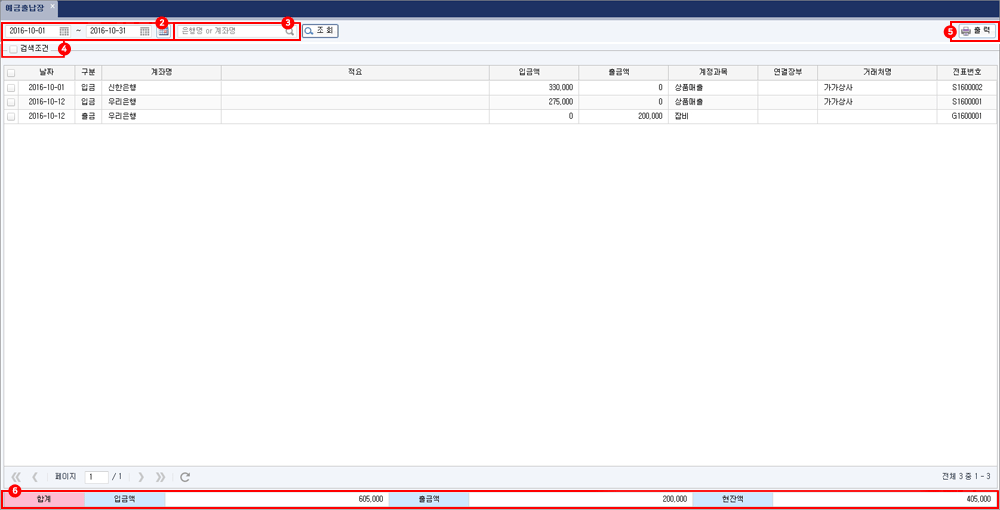The width and height of the screenshot is (1000, 510).
Task: Go to the first page icon
Action: tap(17, 476)
